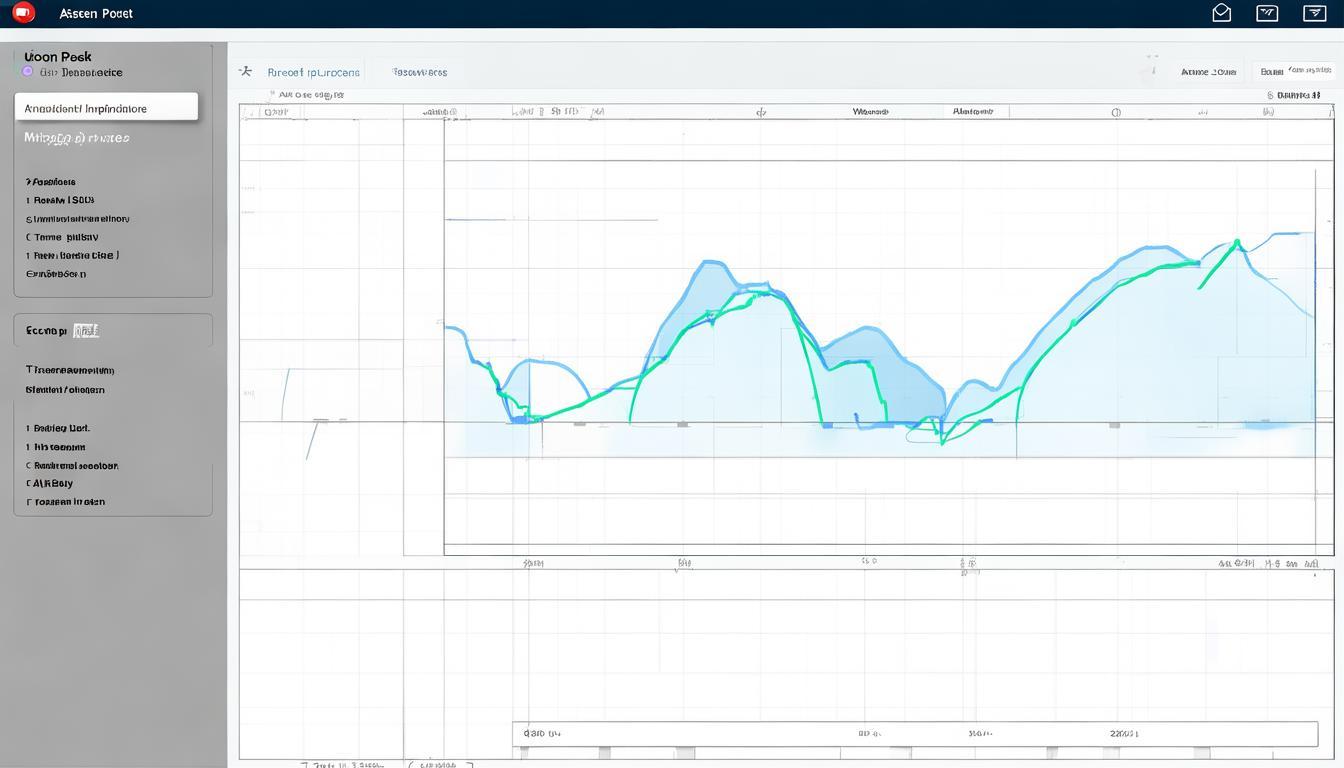Click the rightmost filter window icon in top bar
Image resolution: width=1344 pixels, height=768 pixels.
pos(1314,13)
